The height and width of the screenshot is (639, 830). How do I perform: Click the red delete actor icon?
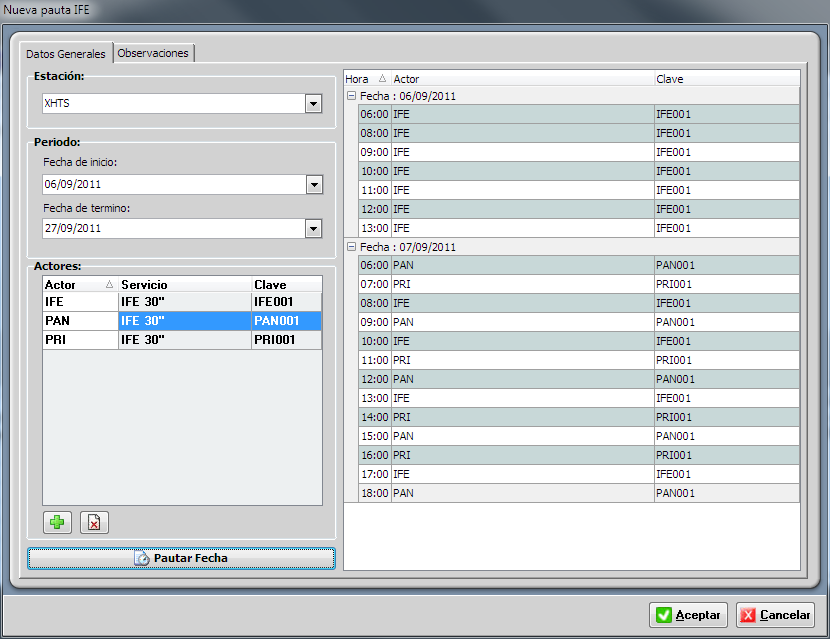point(94,522)
